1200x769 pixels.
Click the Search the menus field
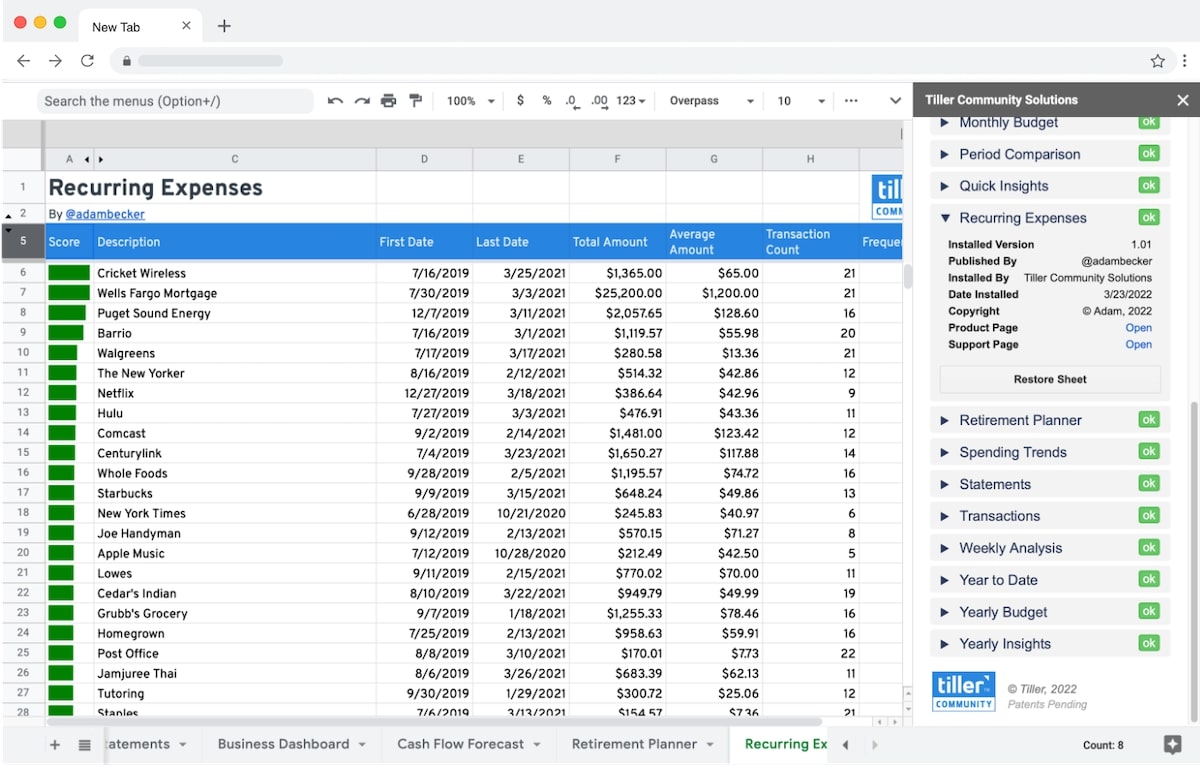point(176,101)
